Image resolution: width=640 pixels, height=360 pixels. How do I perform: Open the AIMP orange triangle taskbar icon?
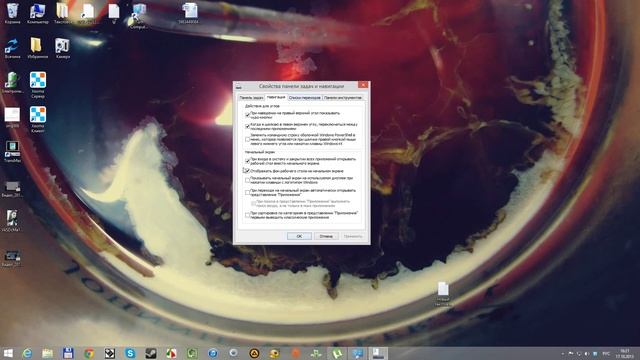coord(254,353)
